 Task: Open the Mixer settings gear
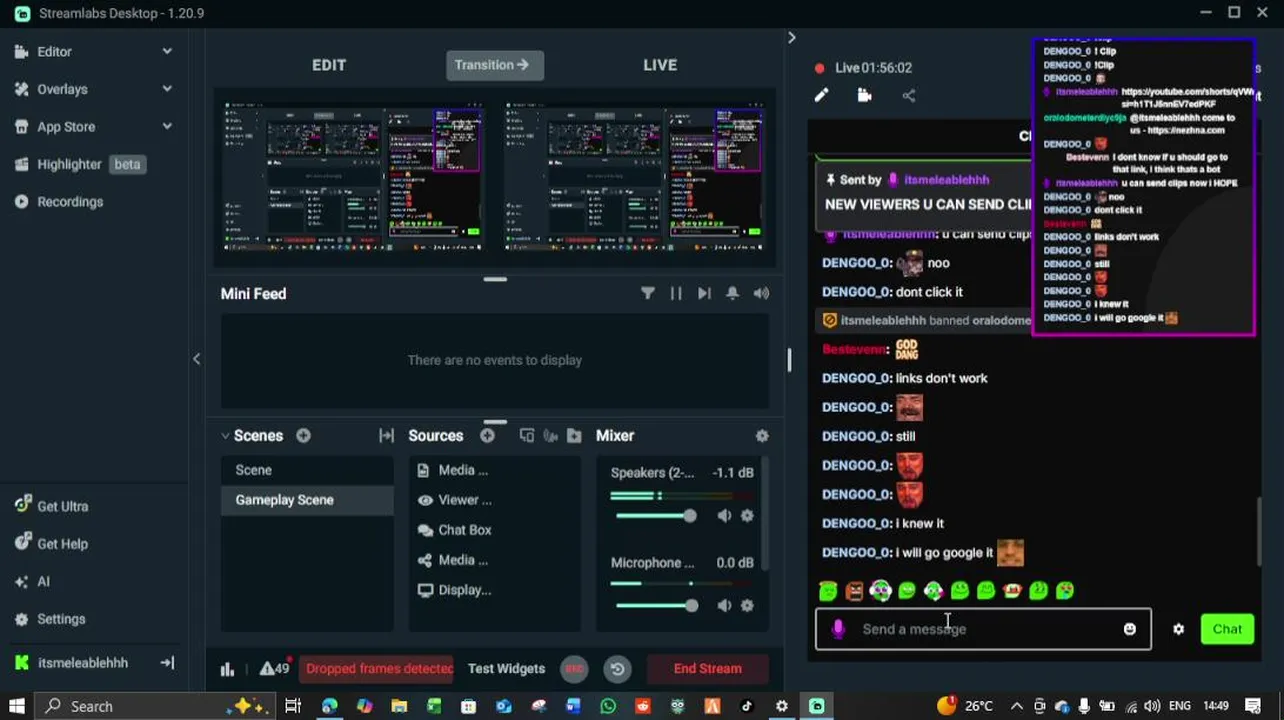pyautogui.click(x=762, y=436)
